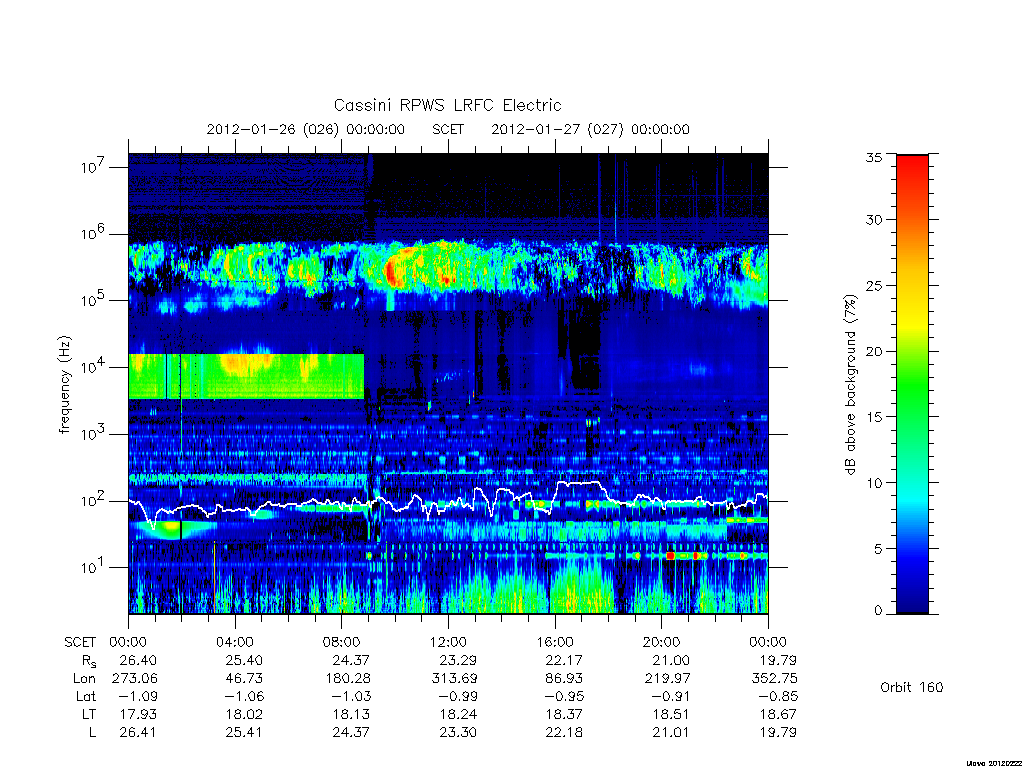Click the L value "26.41"
This screenshot has width=1024, height=768.
(138, 733)
